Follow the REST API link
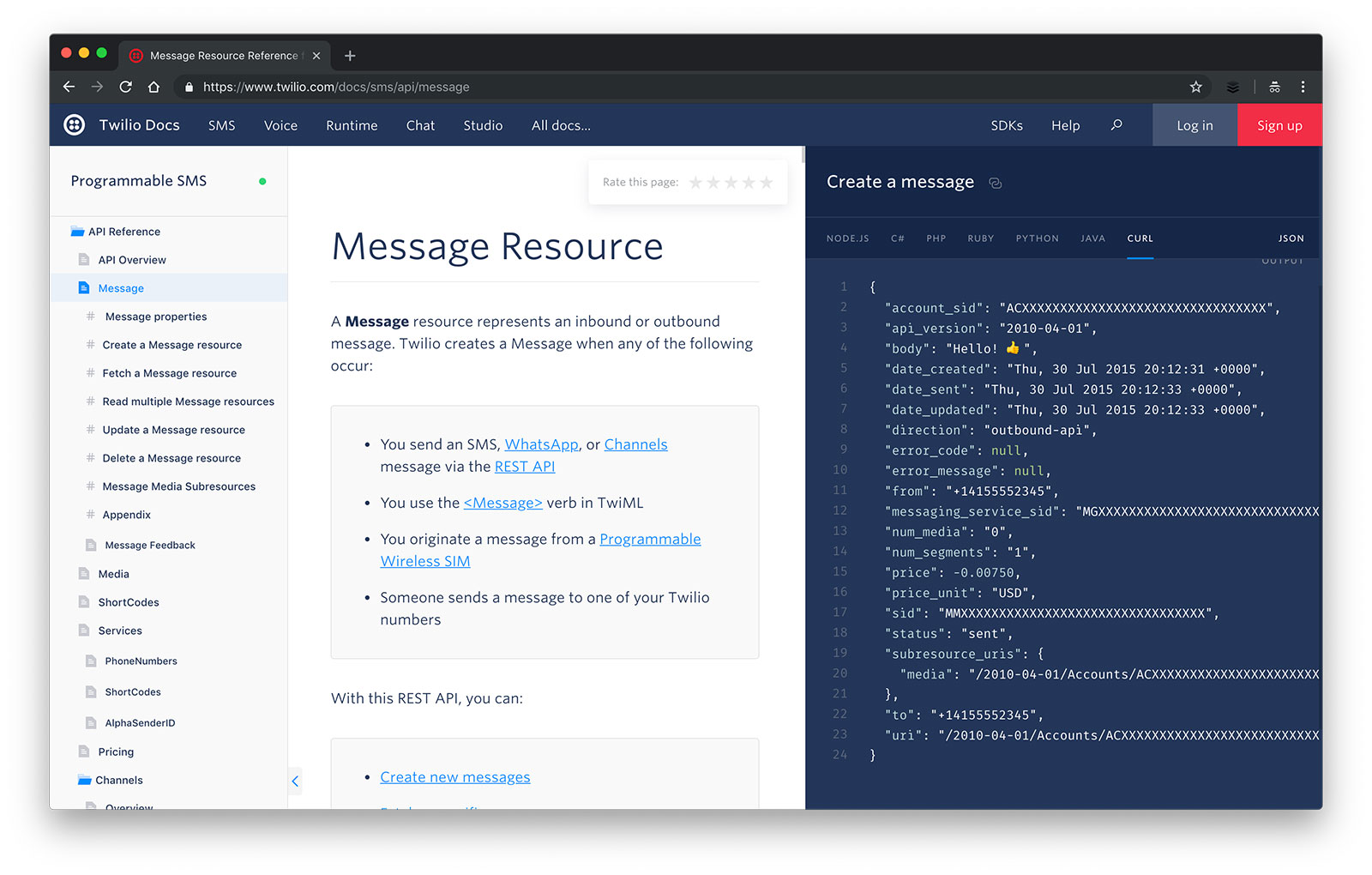The image size is (1372, 875). [x=525, y=467]
